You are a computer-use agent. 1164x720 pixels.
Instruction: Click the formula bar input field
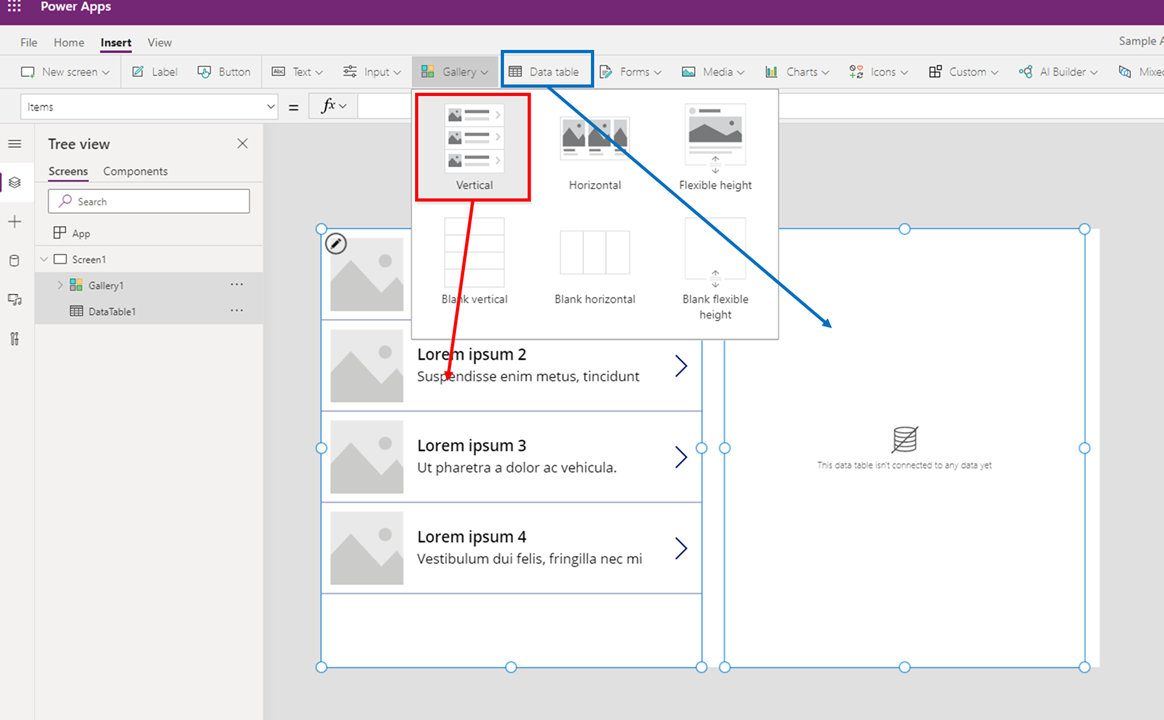760,107
